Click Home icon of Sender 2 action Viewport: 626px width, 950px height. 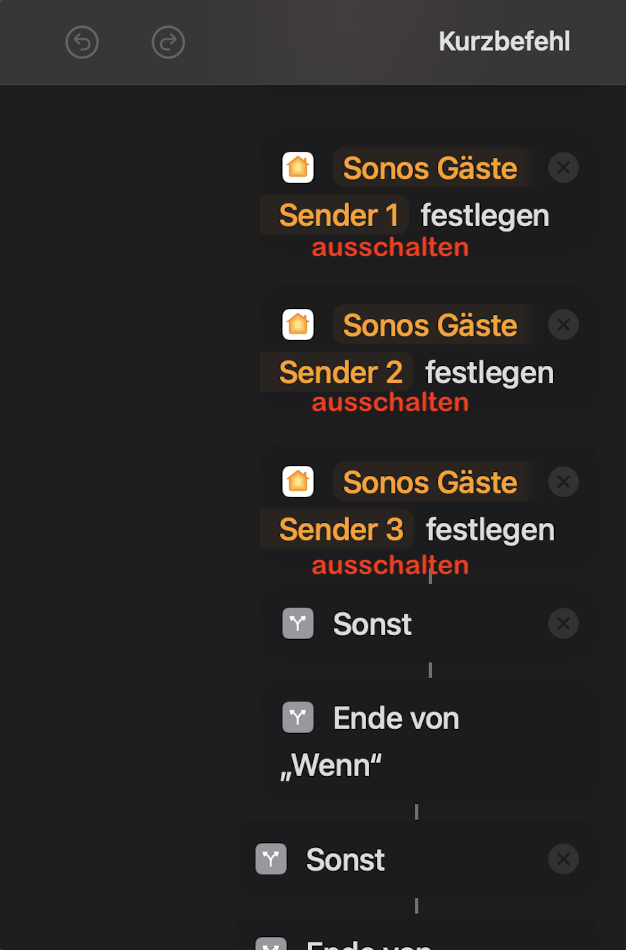(298, 324)
